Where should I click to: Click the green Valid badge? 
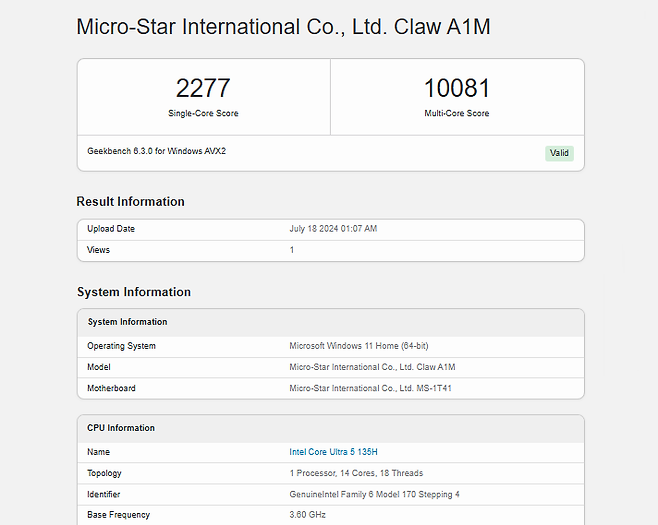tap(559, 153)
